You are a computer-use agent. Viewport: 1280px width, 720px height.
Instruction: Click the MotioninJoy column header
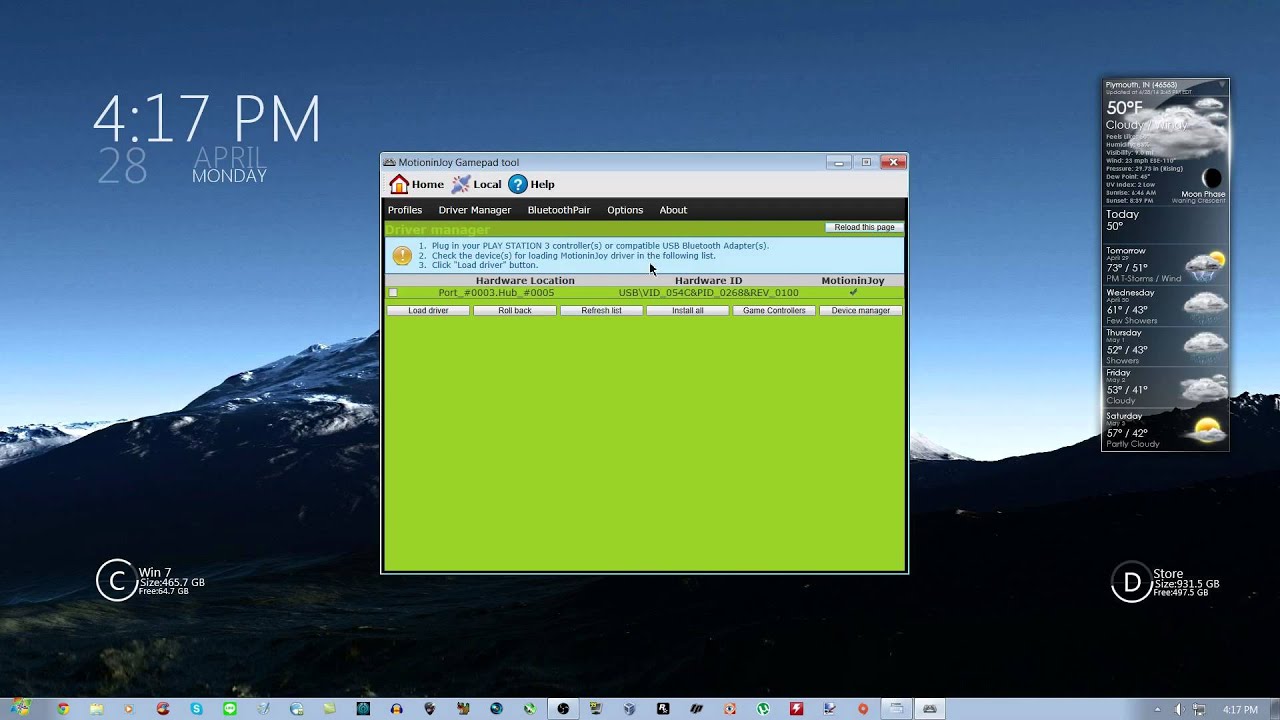coord(853,281)
